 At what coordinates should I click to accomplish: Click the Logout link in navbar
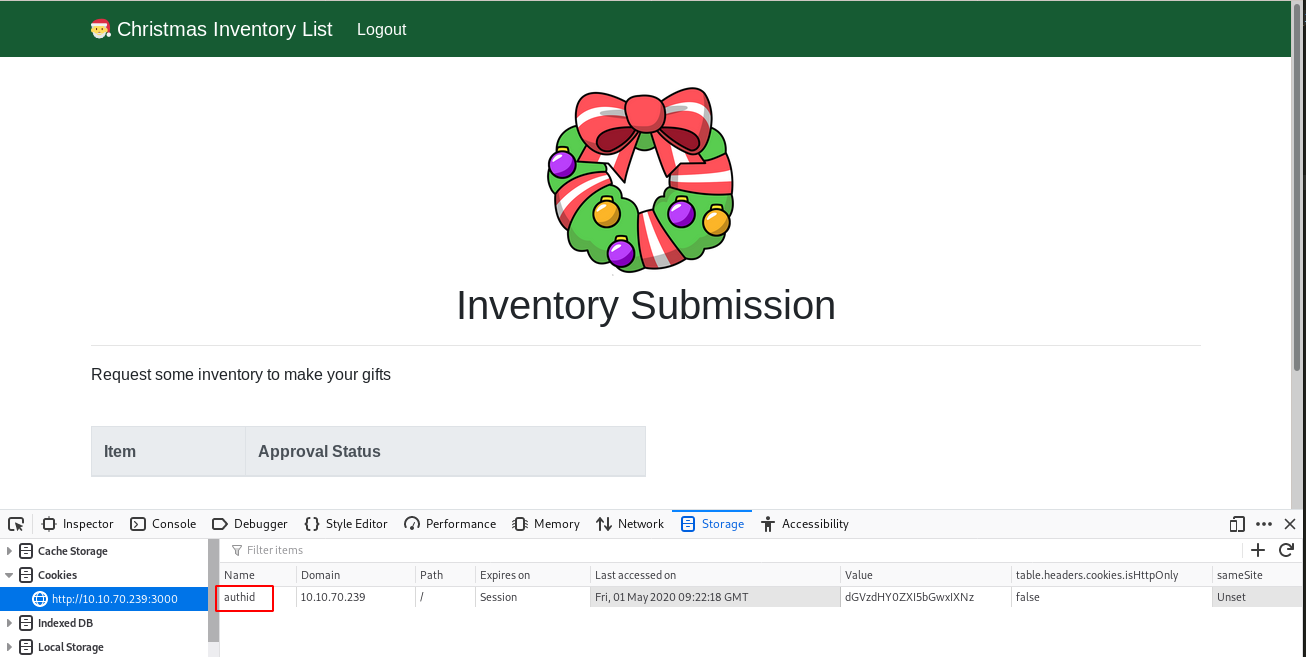coord(381,29)
